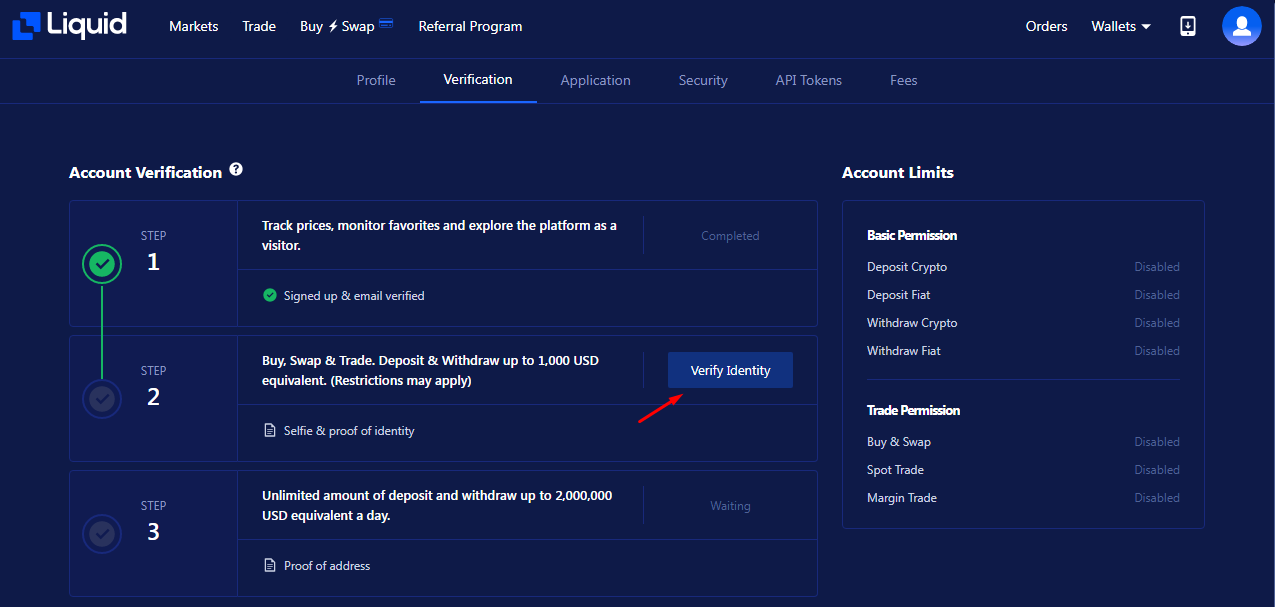Screen dimensions: 1275x607
Task: View Orders in the top navigation
Action: click(x=1047, y=26)
